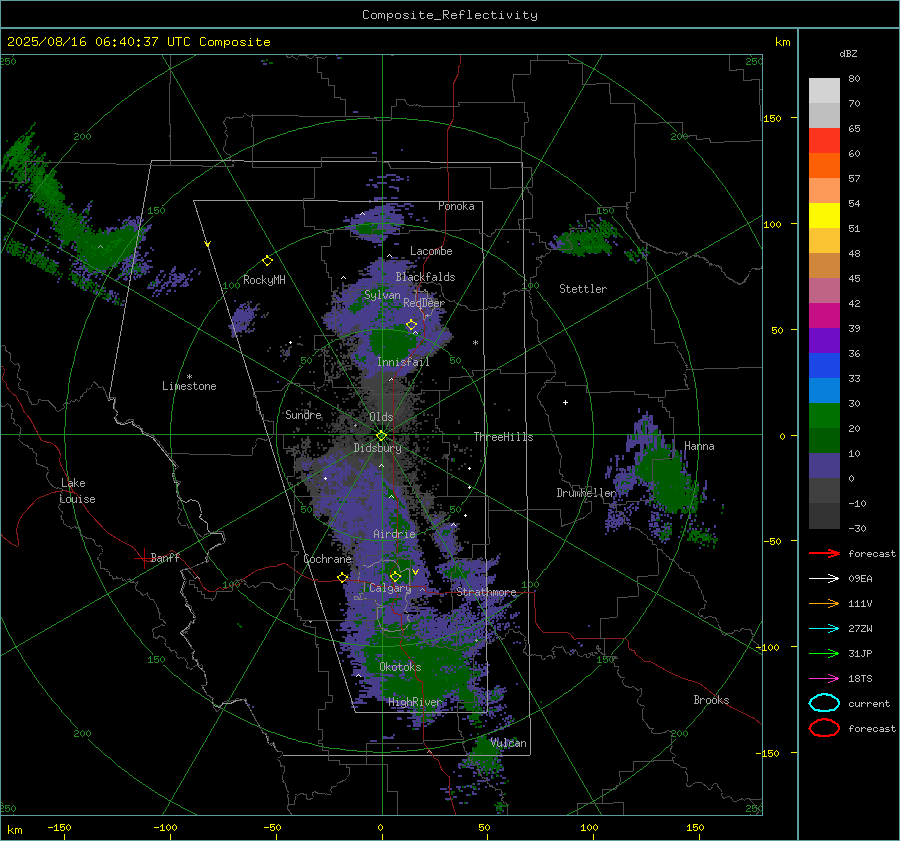The image size is (900, 841).
Task: Pick the dark orange 60 dBZ swatch
Action: click(x=824, y=165)
